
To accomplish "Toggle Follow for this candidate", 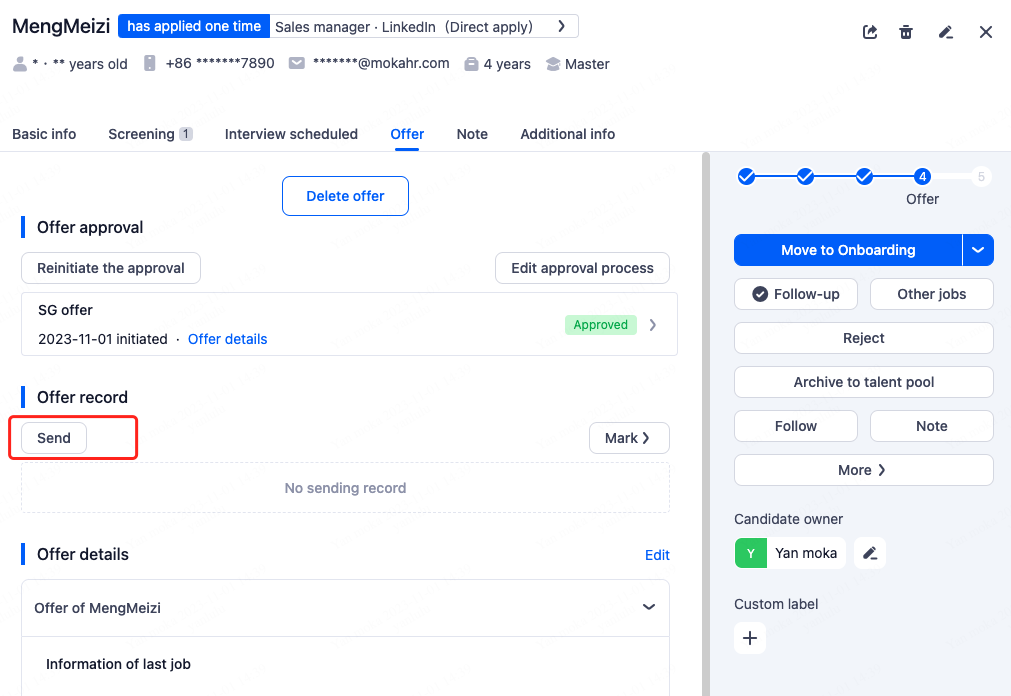I will click(796, 426).
